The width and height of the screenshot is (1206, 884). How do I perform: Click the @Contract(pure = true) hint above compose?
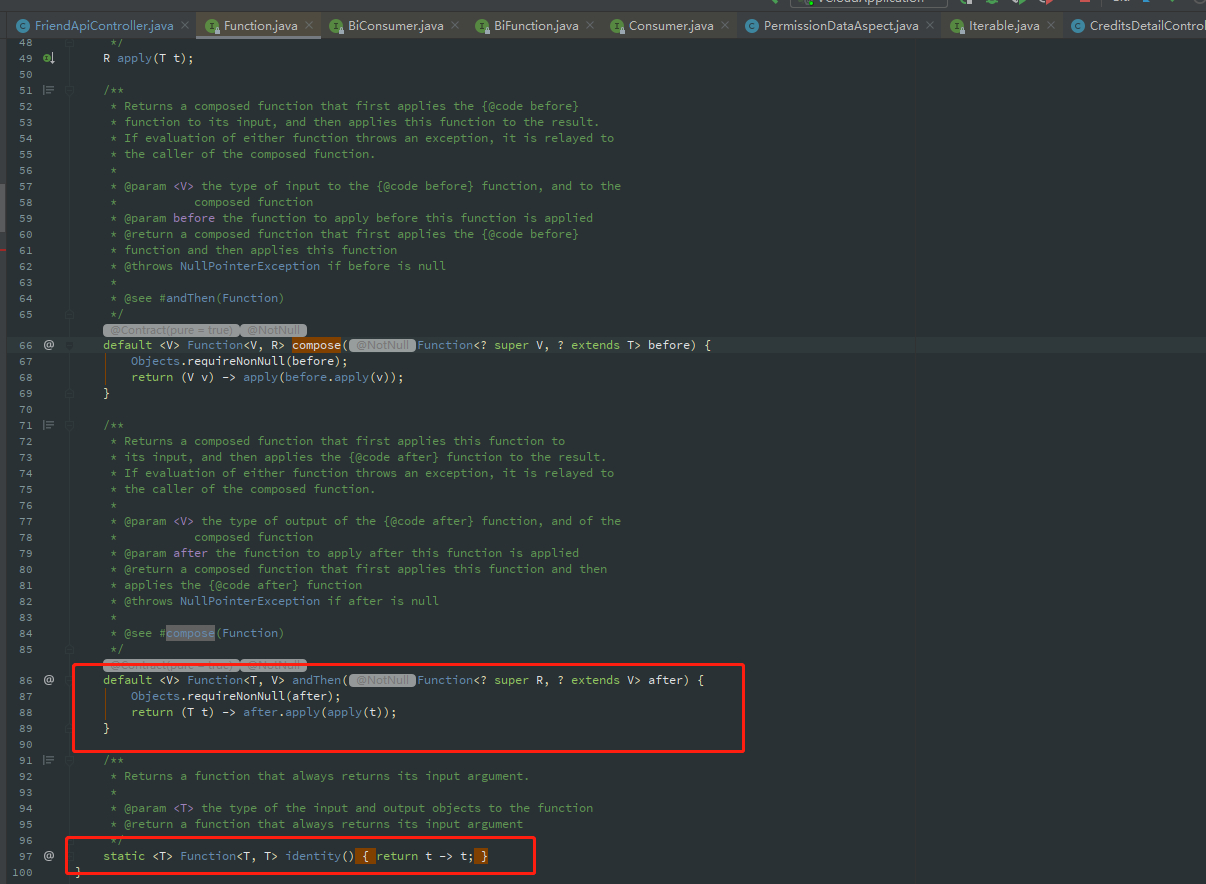tap(171, 330)
